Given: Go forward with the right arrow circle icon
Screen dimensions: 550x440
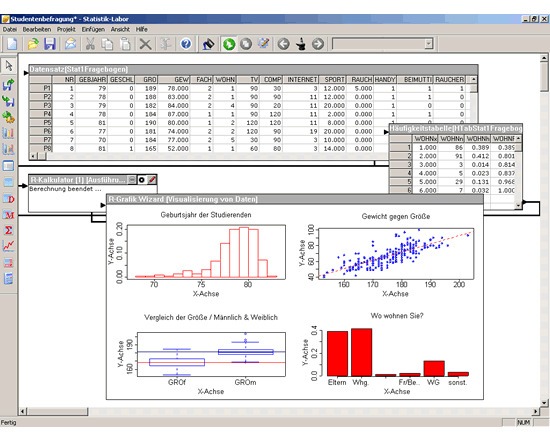Looking at the screenshot, I should pyautogui.click(x=318, y=44).
